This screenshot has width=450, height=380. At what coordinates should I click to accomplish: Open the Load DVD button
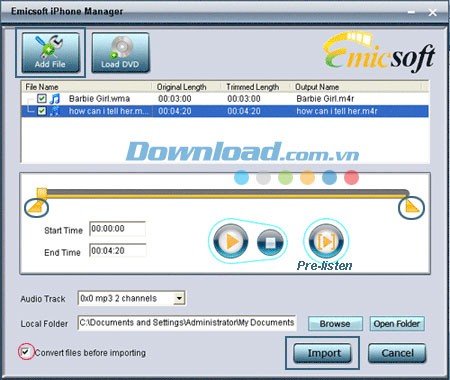pos(120,52)
